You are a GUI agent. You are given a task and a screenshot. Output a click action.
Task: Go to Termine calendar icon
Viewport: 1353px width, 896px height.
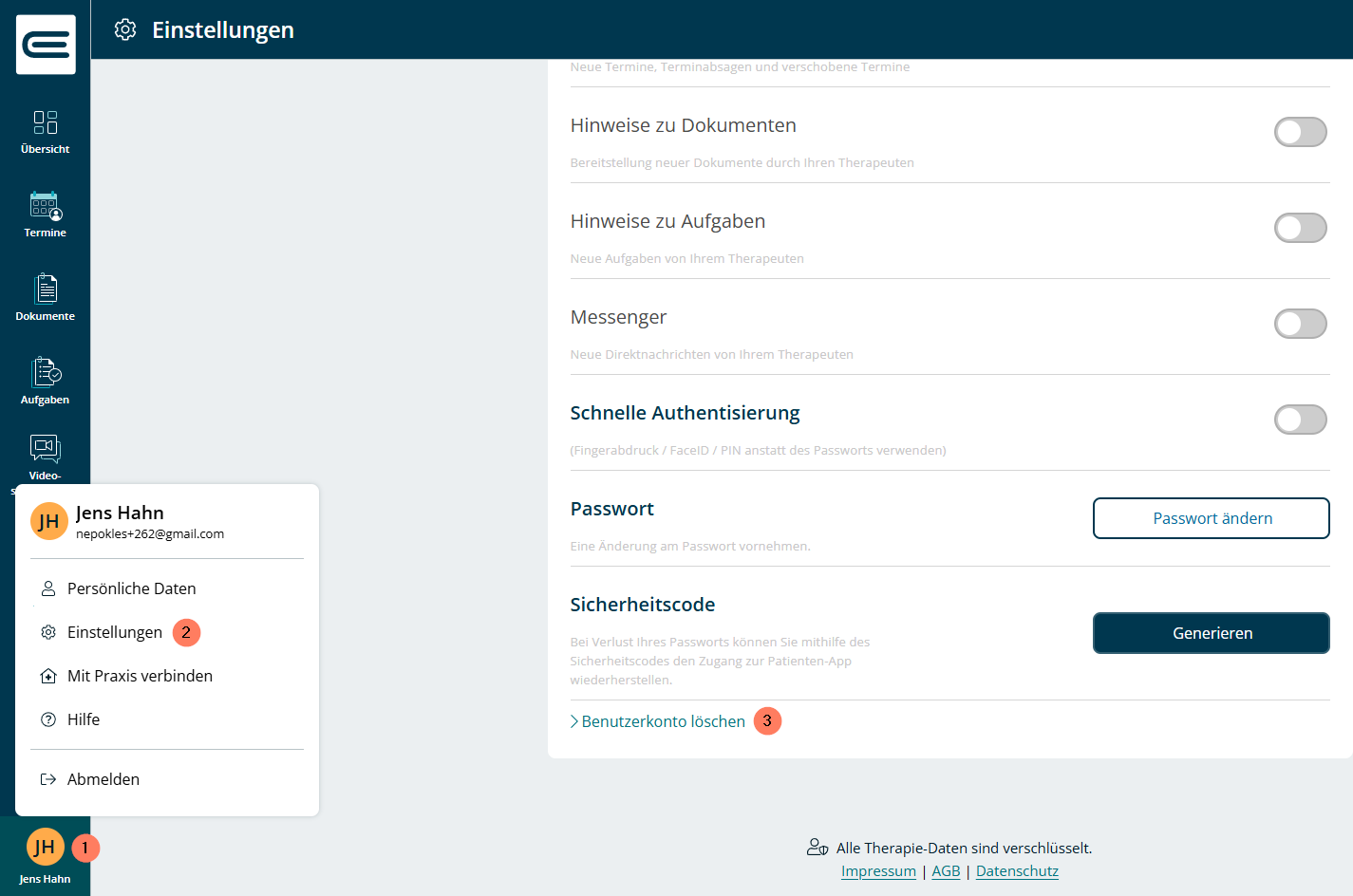pos(46,206)
